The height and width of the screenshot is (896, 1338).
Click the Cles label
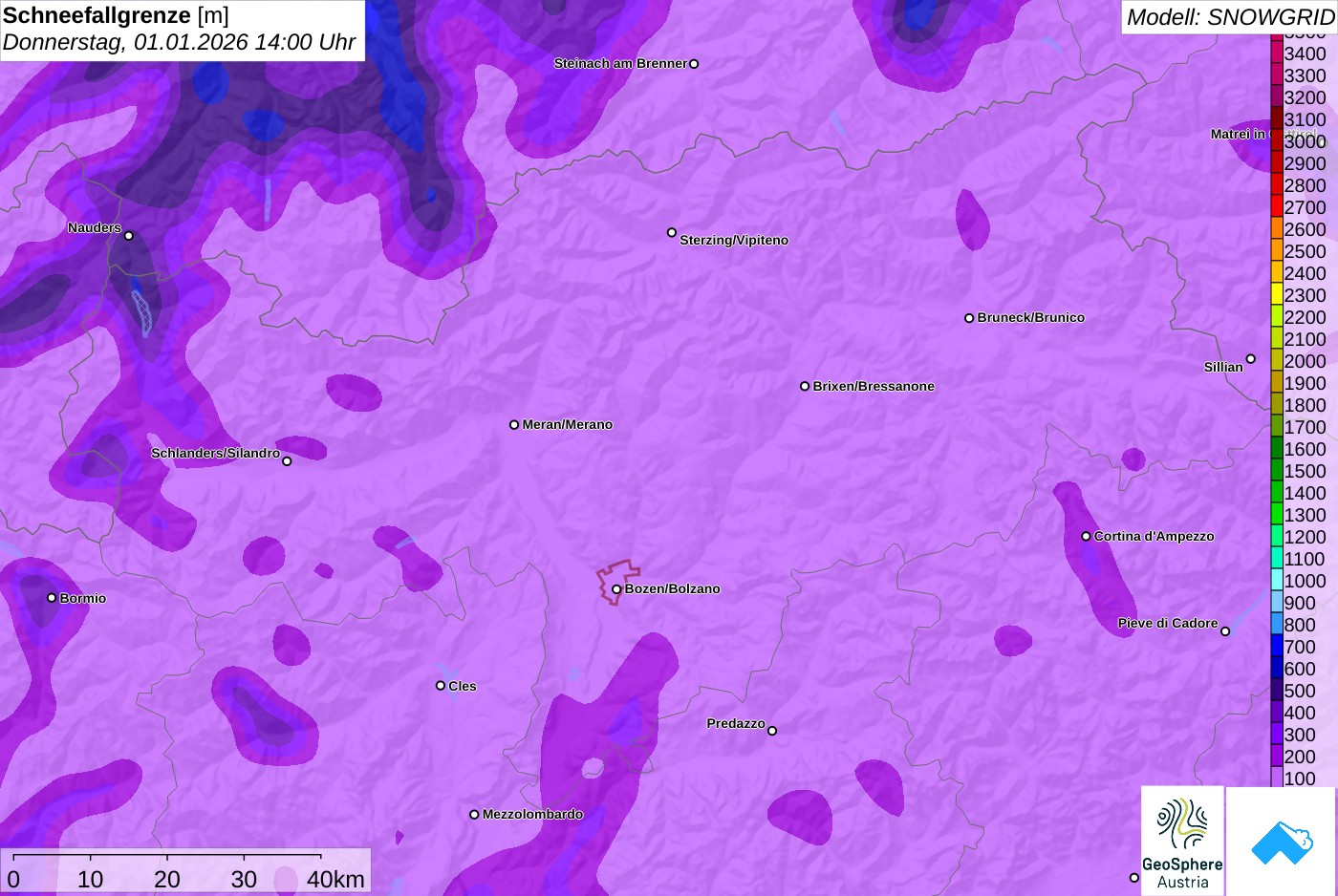tap(463, 686)
